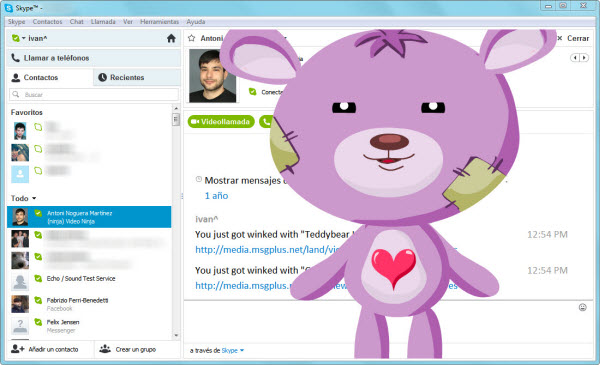Select Echo / Sound Test Service contact
This screenshot has width=600, height=365.
[x=89, y=282]
